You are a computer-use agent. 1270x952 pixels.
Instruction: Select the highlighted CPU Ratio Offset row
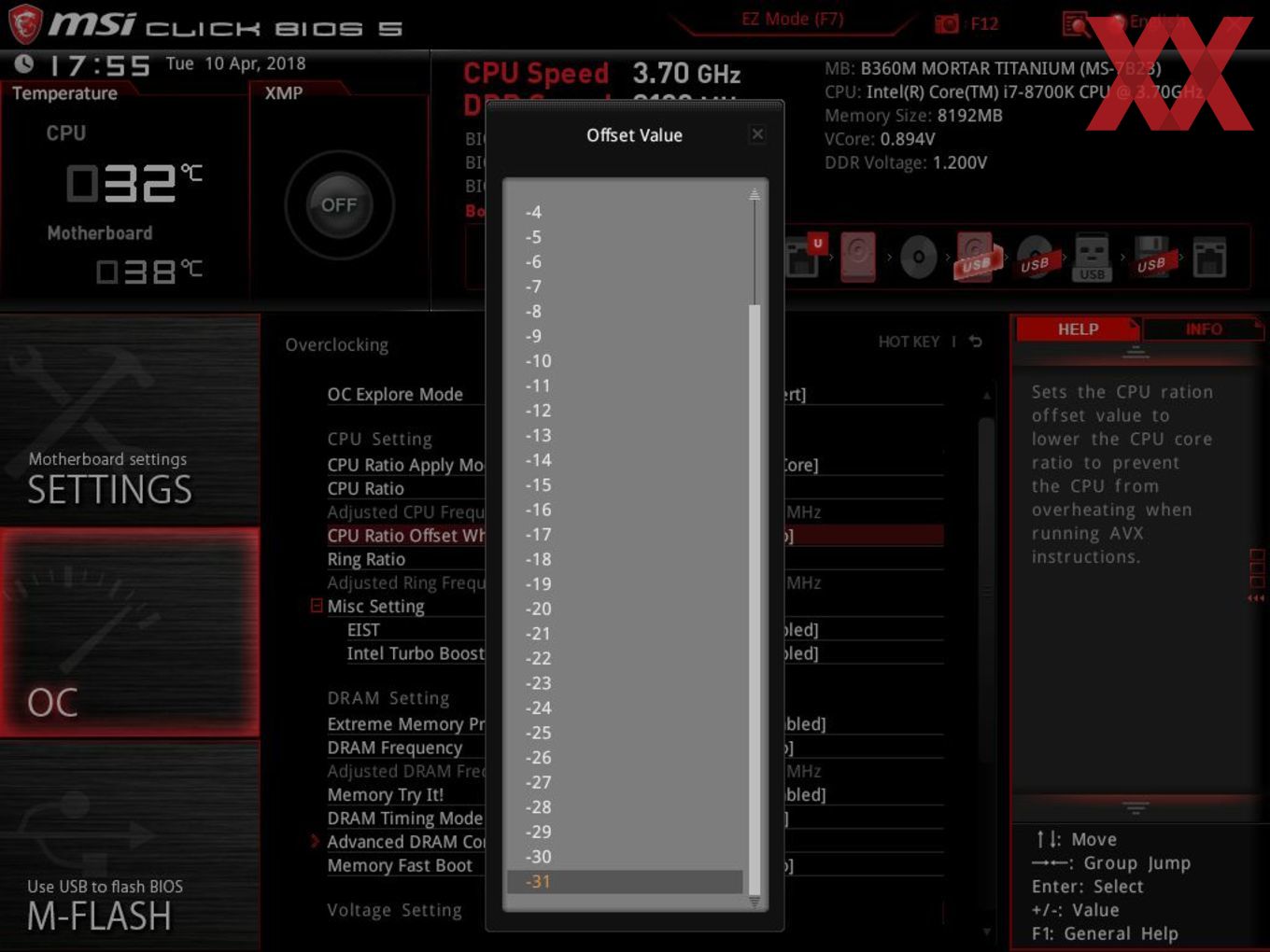tap(635, 535)
